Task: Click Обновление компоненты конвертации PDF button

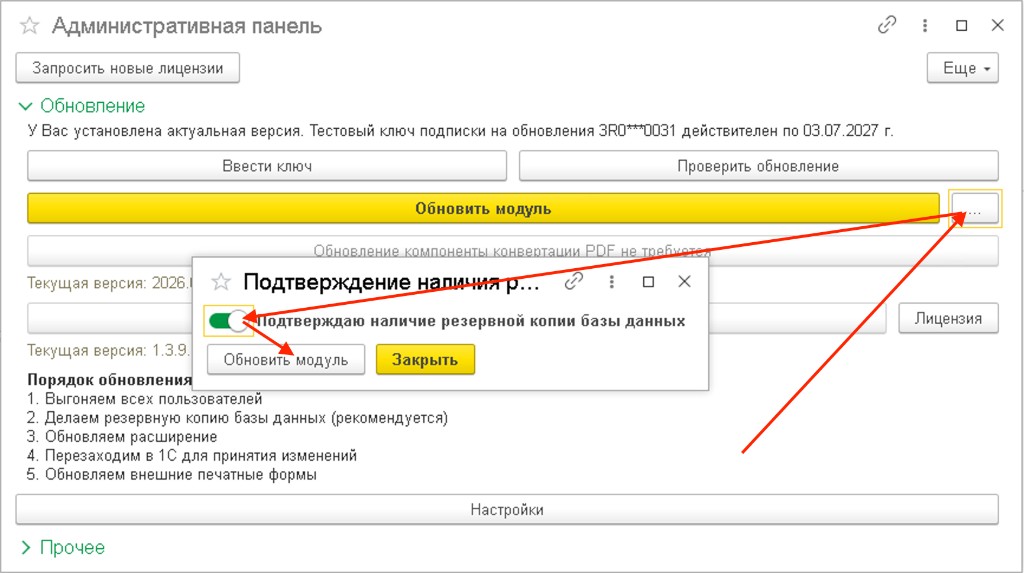Action: tap(513, 251)
